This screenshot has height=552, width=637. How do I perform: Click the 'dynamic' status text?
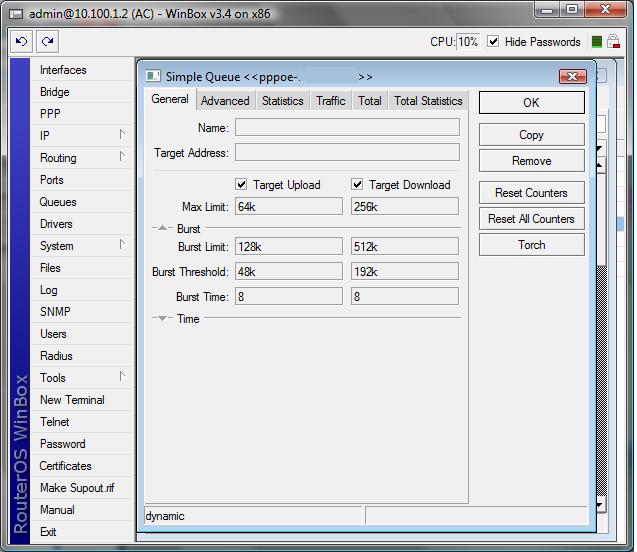coord(165,516)
